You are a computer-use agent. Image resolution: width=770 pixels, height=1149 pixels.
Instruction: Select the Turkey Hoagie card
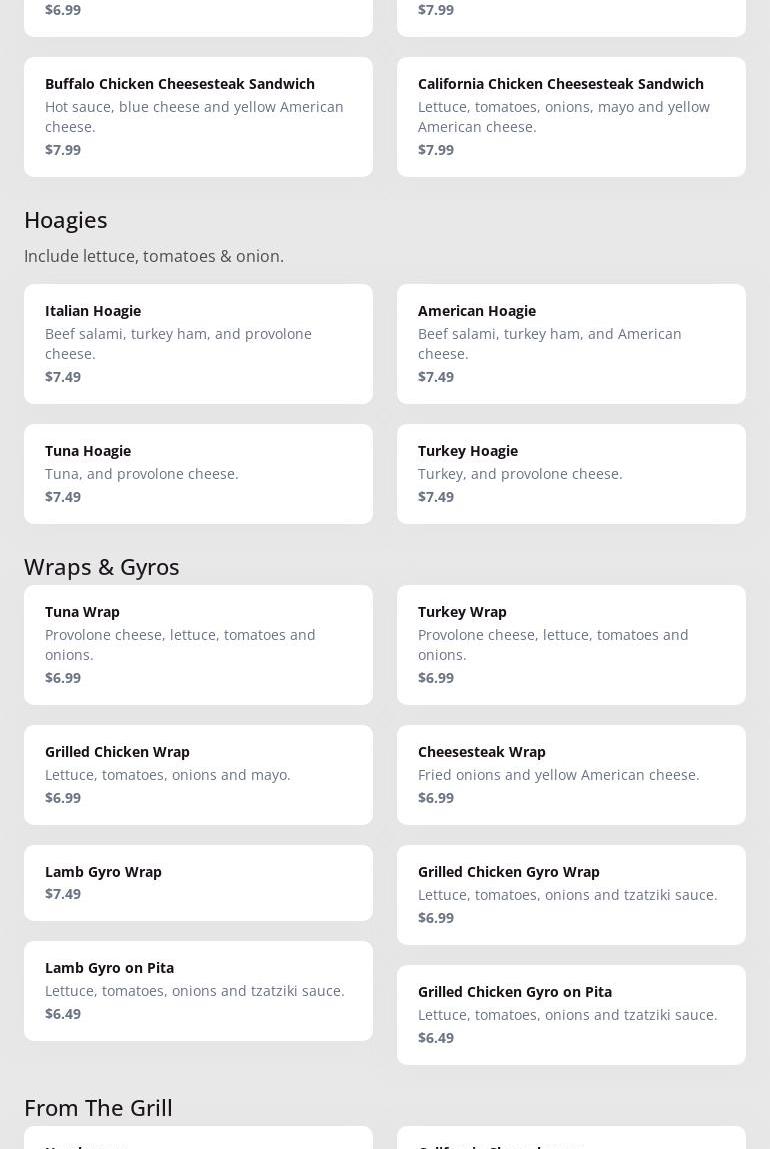[571, 474]
